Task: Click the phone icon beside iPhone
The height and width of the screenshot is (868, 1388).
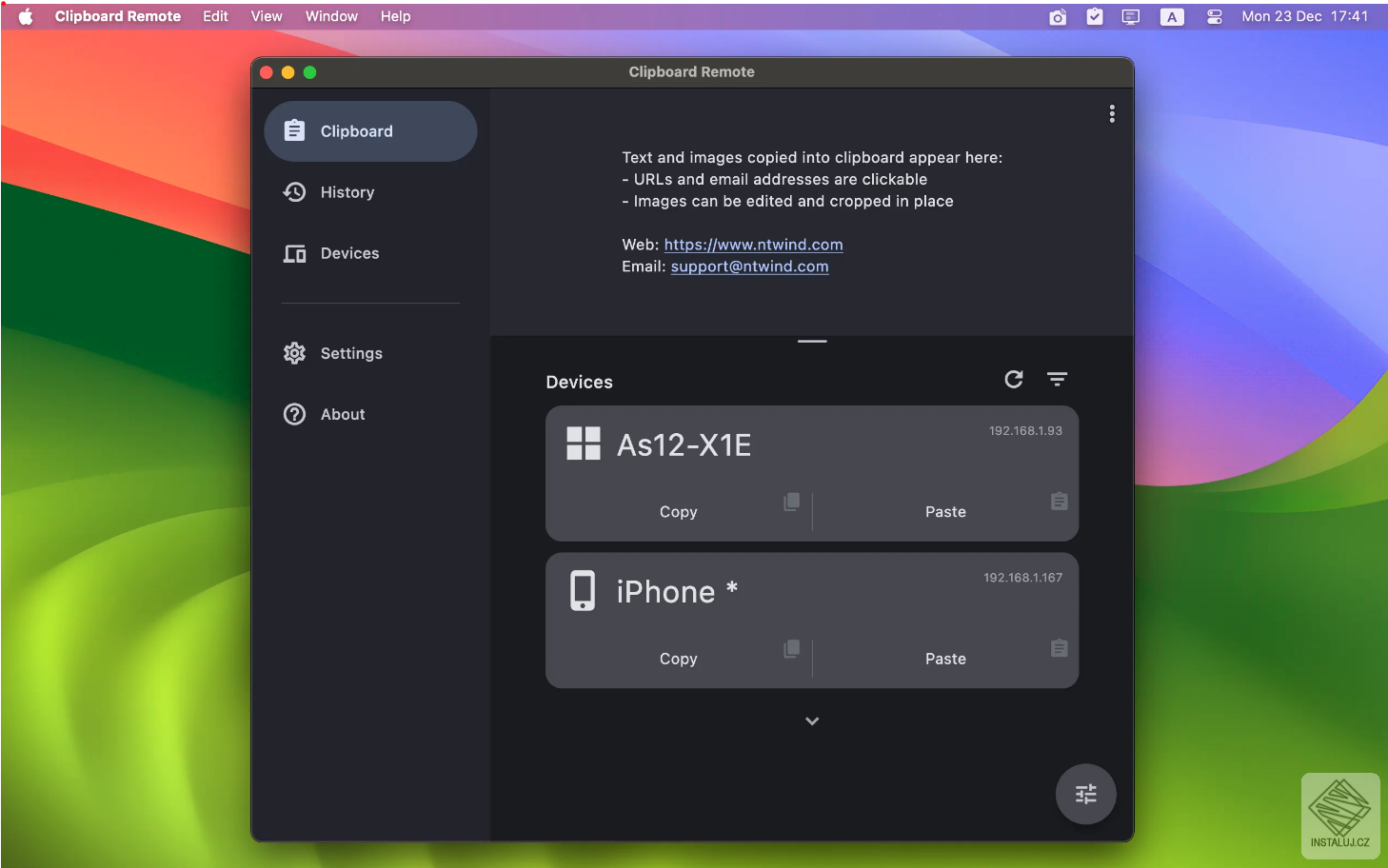Action: pos(583,591)
